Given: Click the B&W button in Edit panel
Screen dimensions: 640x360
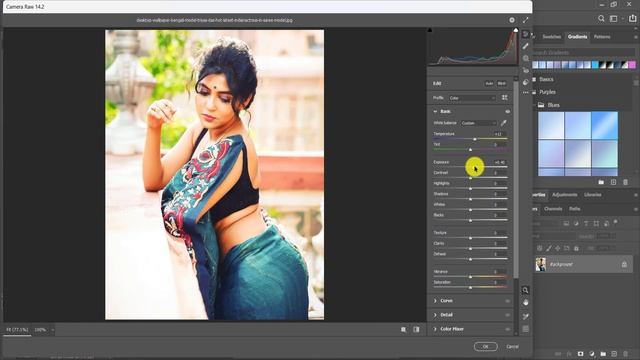Looking at the screenshot, I should [502, 83].
